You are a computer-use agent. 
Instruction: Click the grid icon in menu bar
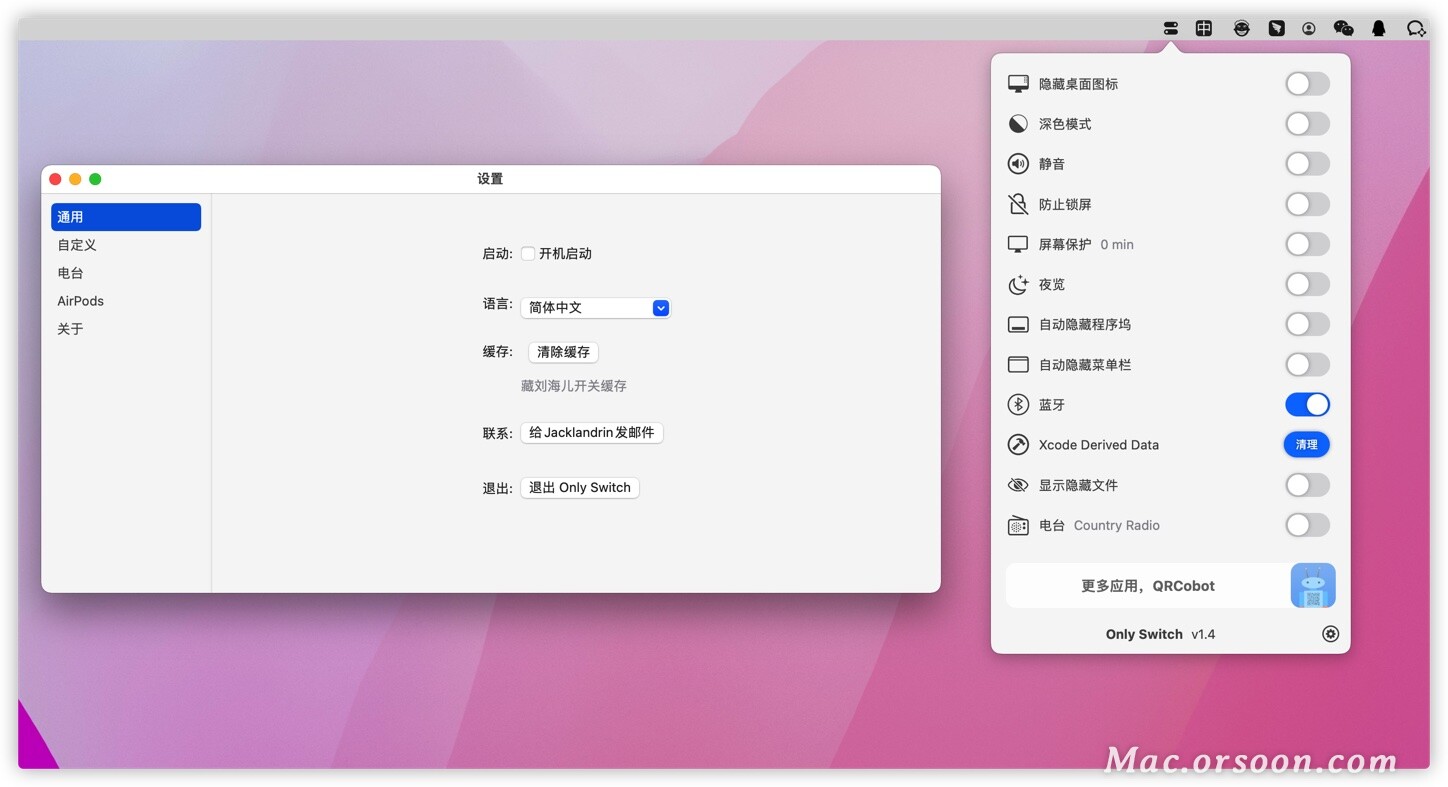click(1204, 28)
